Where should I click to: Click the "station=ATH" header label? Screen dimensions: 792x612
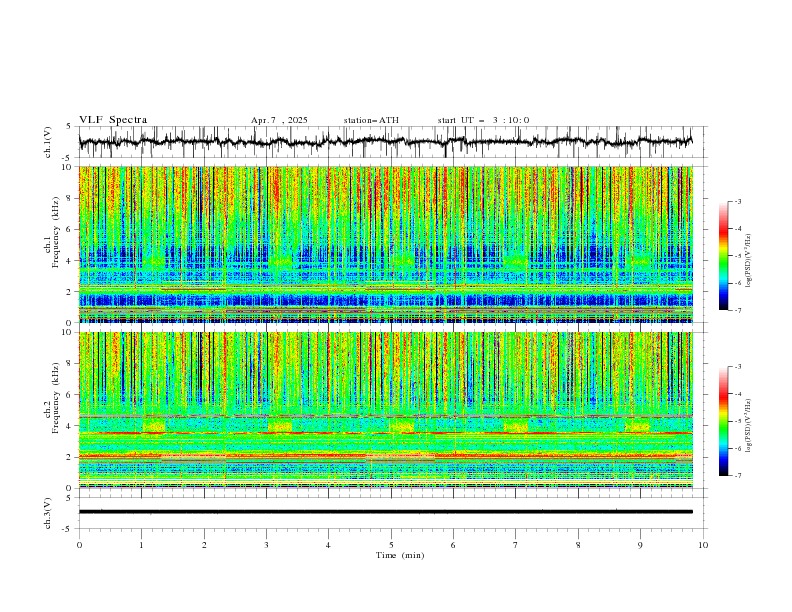[371, 120]
